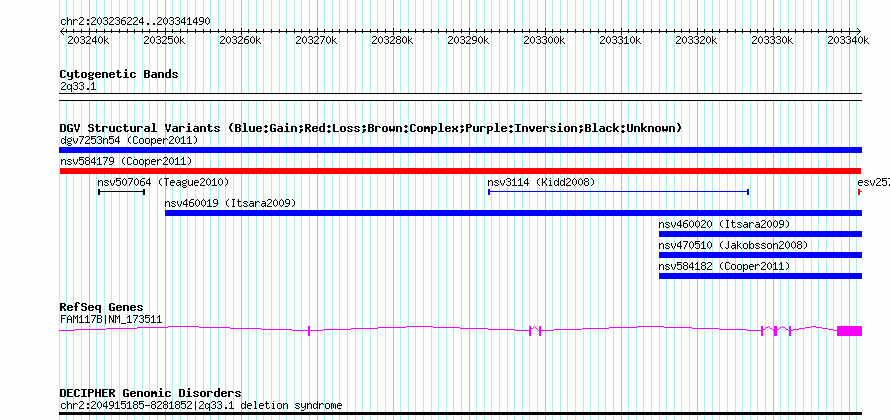Open the nsv470510 (Jakobsson2008) label
The image size is (890, 420).
tap(733, 245)
